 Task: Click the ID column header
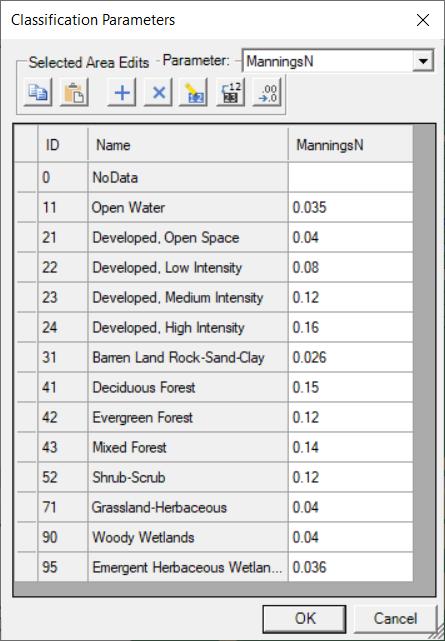click(x=63, y=144)
